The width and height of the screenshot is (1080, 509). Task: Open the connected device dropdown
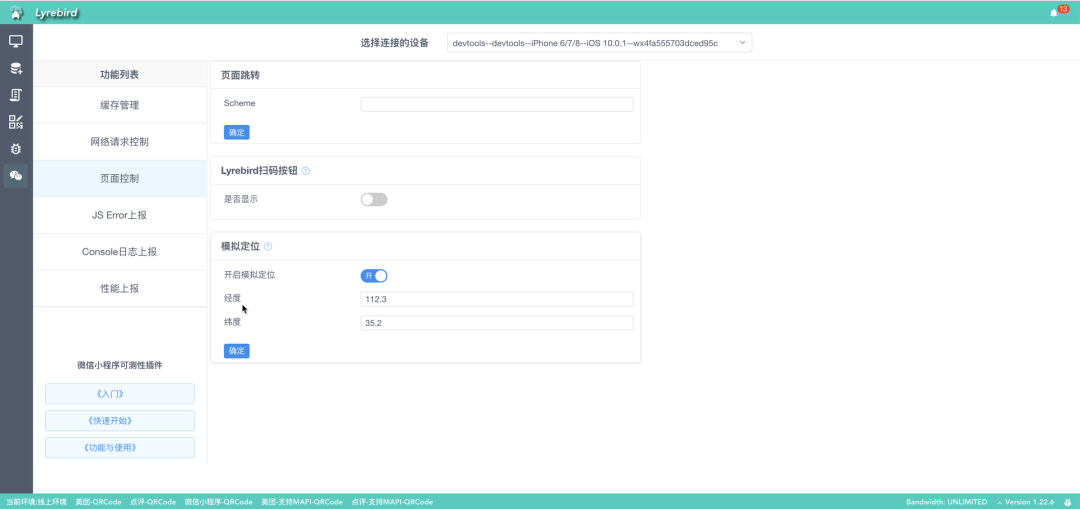point(599,43)
